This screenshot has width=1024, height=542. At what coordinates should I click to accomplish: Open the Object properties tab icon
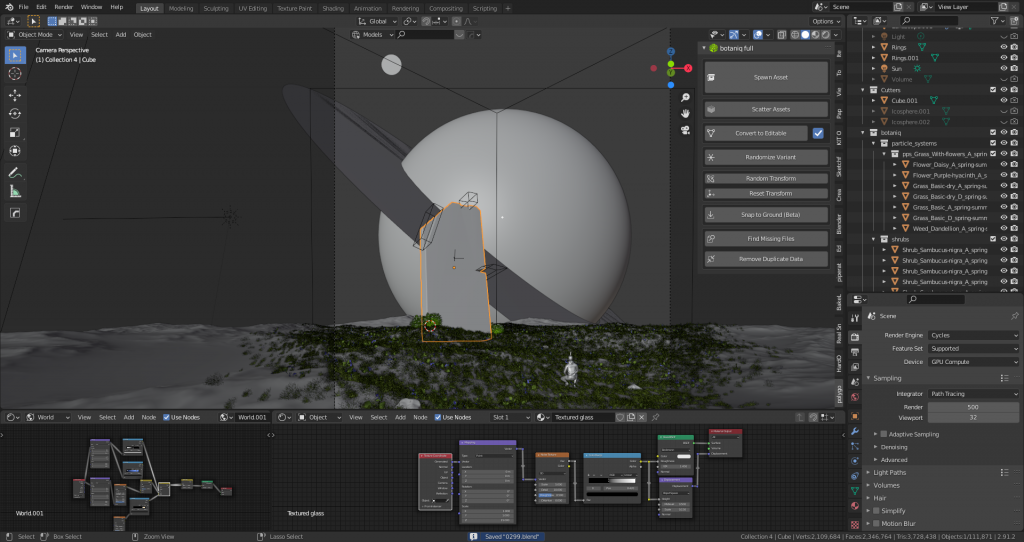click(x=855, y=416)
